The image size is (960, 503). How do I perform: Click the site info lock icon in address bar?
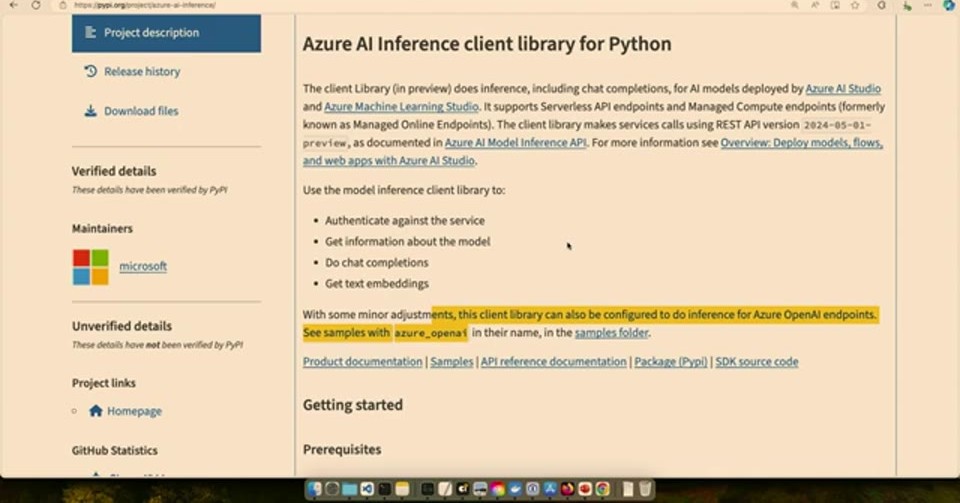coord(62,5)
